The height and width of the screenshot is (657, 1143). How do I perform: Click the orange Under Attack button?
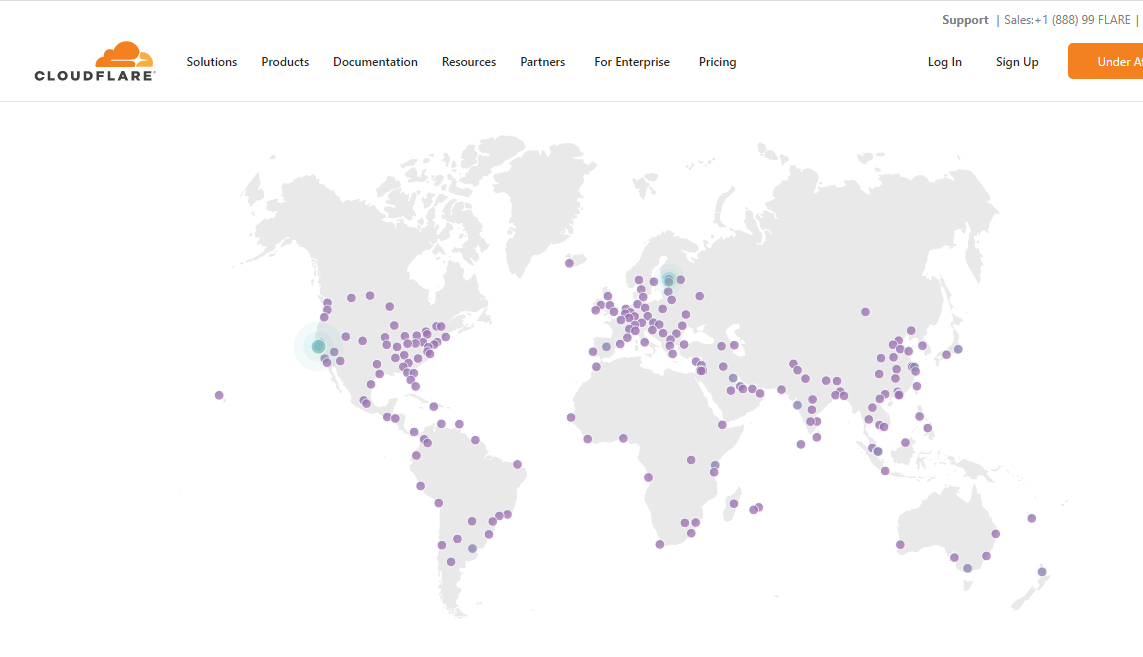pos(1106,61)
